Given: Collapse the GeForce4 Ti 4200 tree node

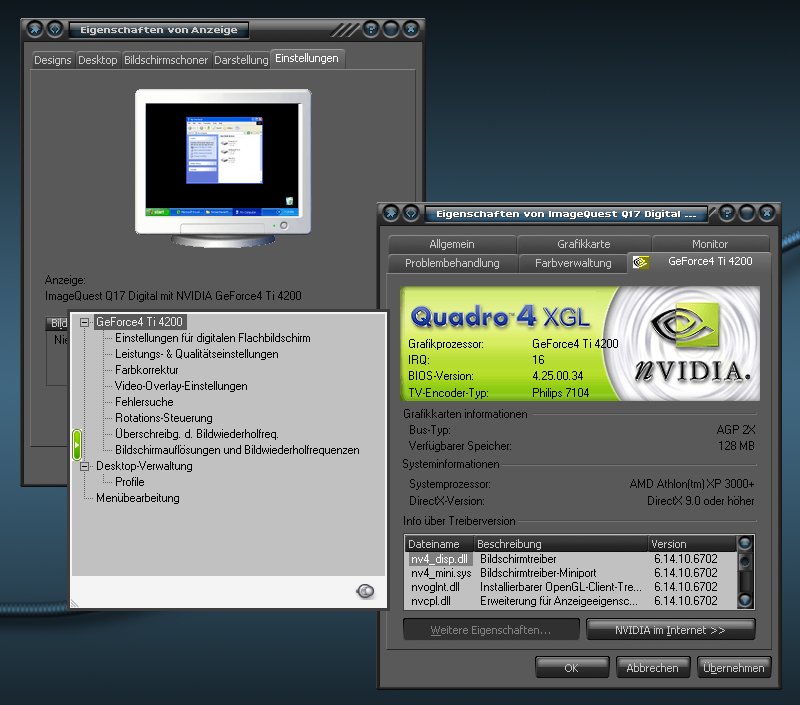Looking at the screenshot, I should coord(85,322).
